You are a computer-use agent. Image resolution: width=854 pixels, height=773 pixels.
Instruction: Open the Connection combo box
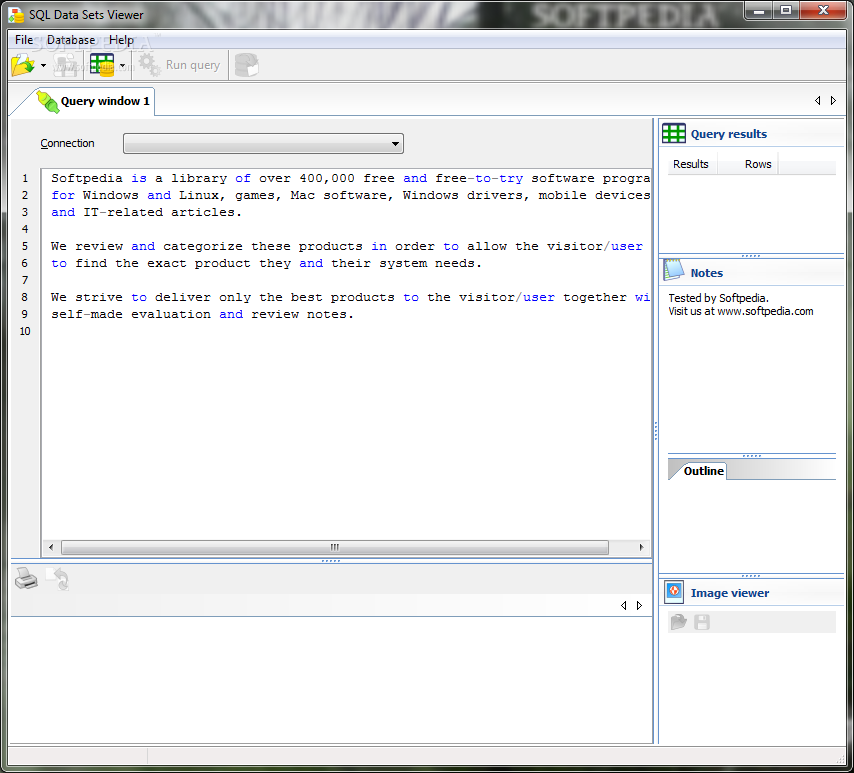pos(263,144)
